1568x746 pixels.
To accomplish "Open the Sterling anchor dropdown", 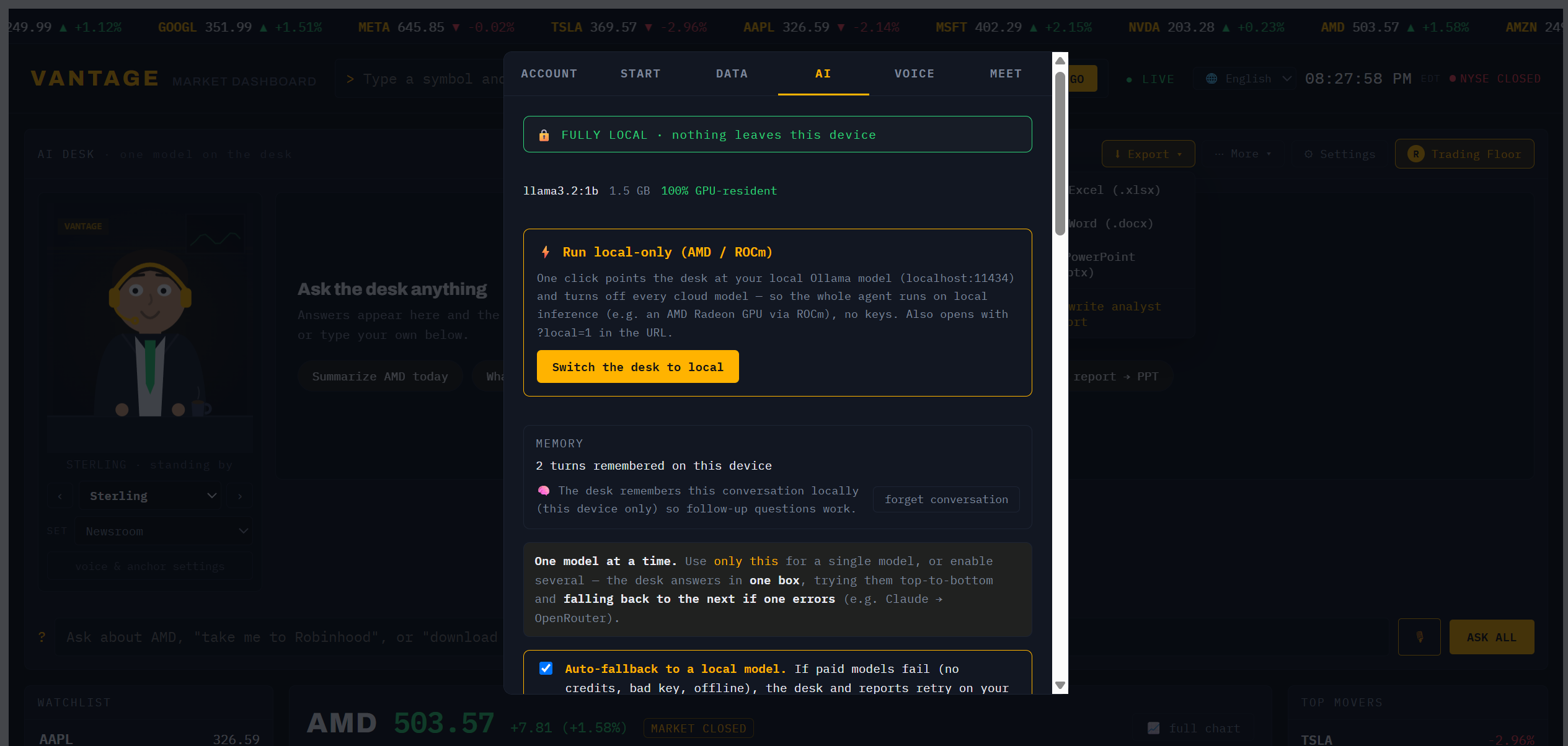I will click(x=149, y=496).
